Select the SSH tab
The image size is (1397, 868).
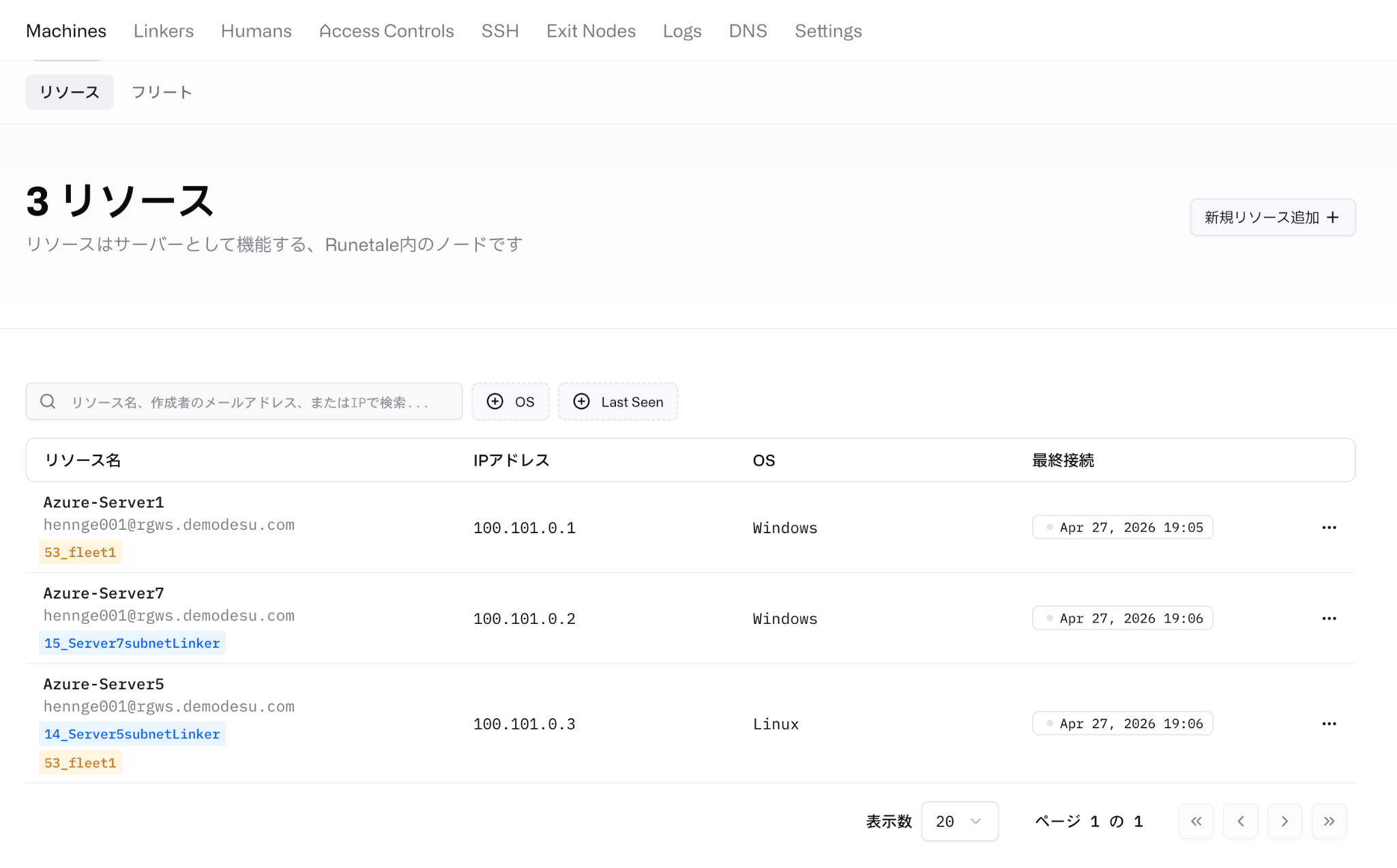click(500, 31)
